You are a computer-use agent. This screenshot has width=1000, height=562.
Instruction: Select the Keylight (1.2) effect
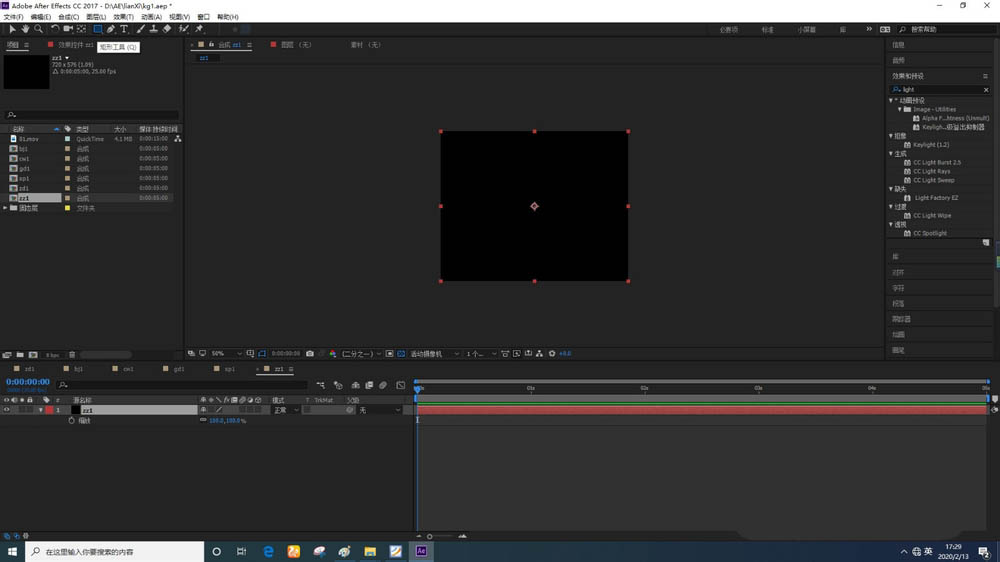[x=931, y=145]
